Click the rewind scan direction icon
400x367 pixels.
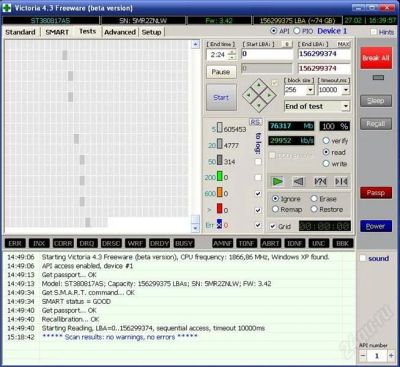click(x=299, y=182)
